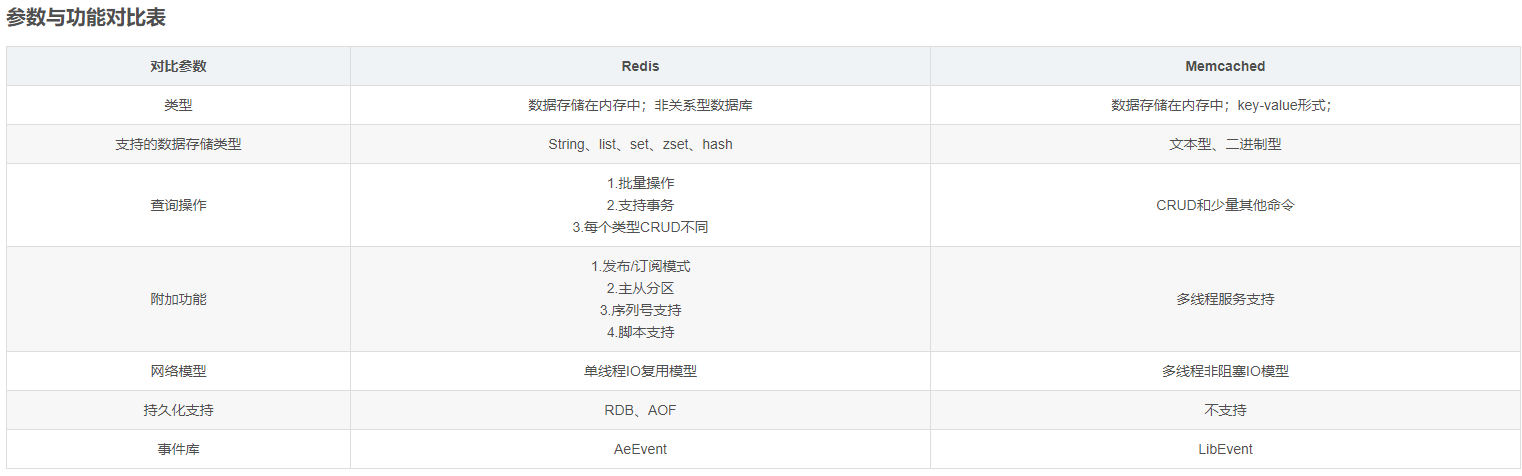Click the line 4.脚本支持
1522x476 pixels.
(x=640, y=332)
